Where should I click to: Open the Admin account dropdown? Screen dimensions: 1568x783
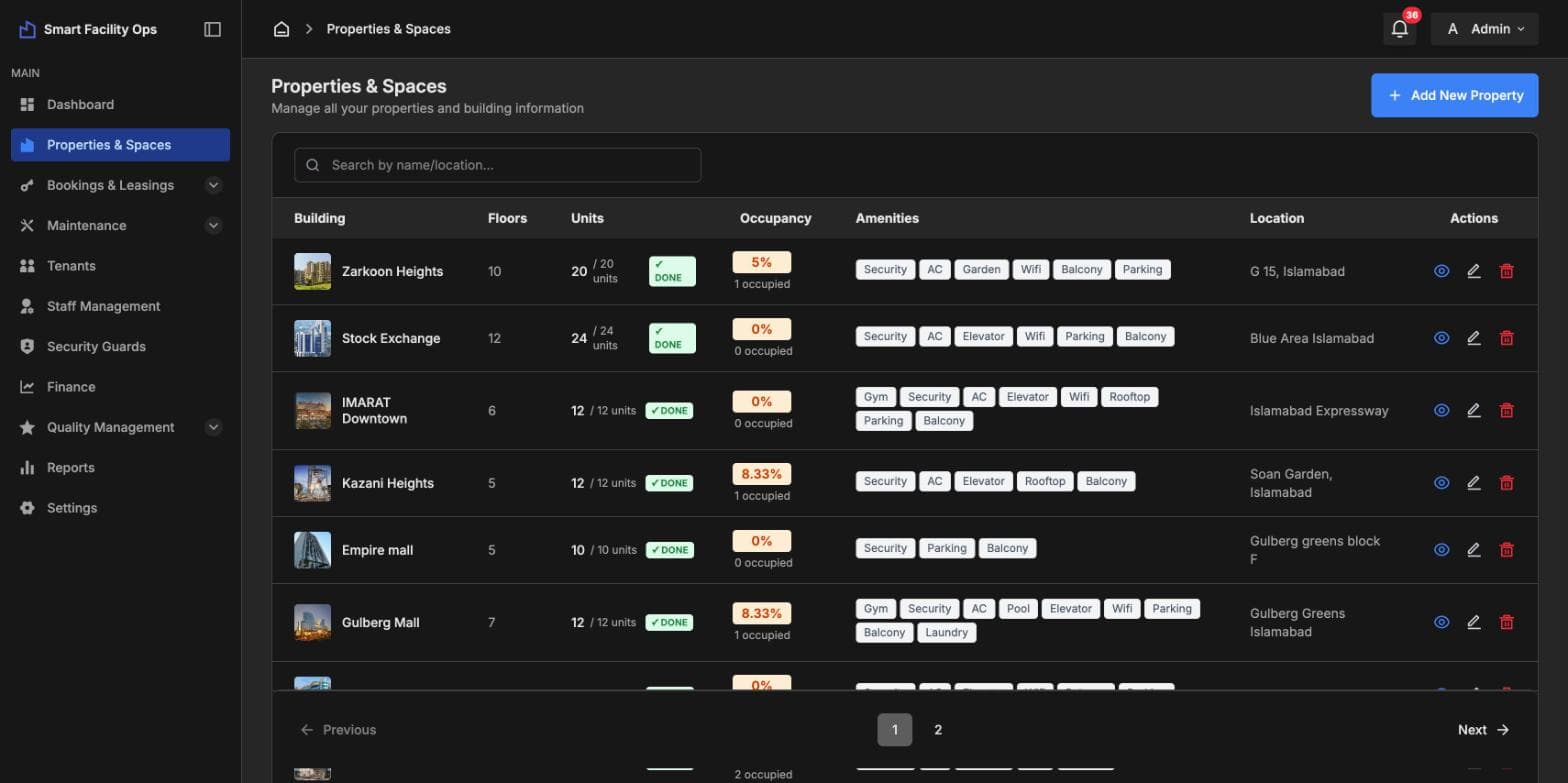(x=1484, y=29)
